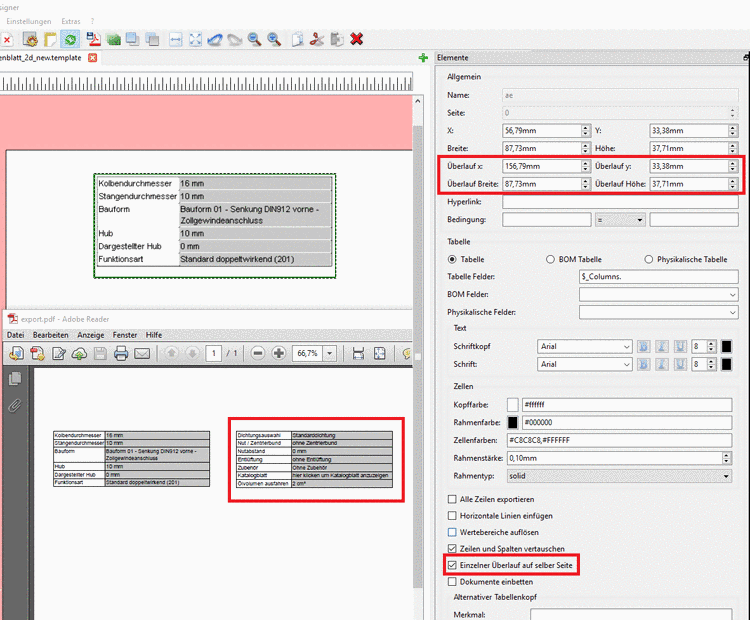This screenshot has height=620, width=750.
Task: Open the Rahmentyp solid dropdown
Action: point(619,476)
